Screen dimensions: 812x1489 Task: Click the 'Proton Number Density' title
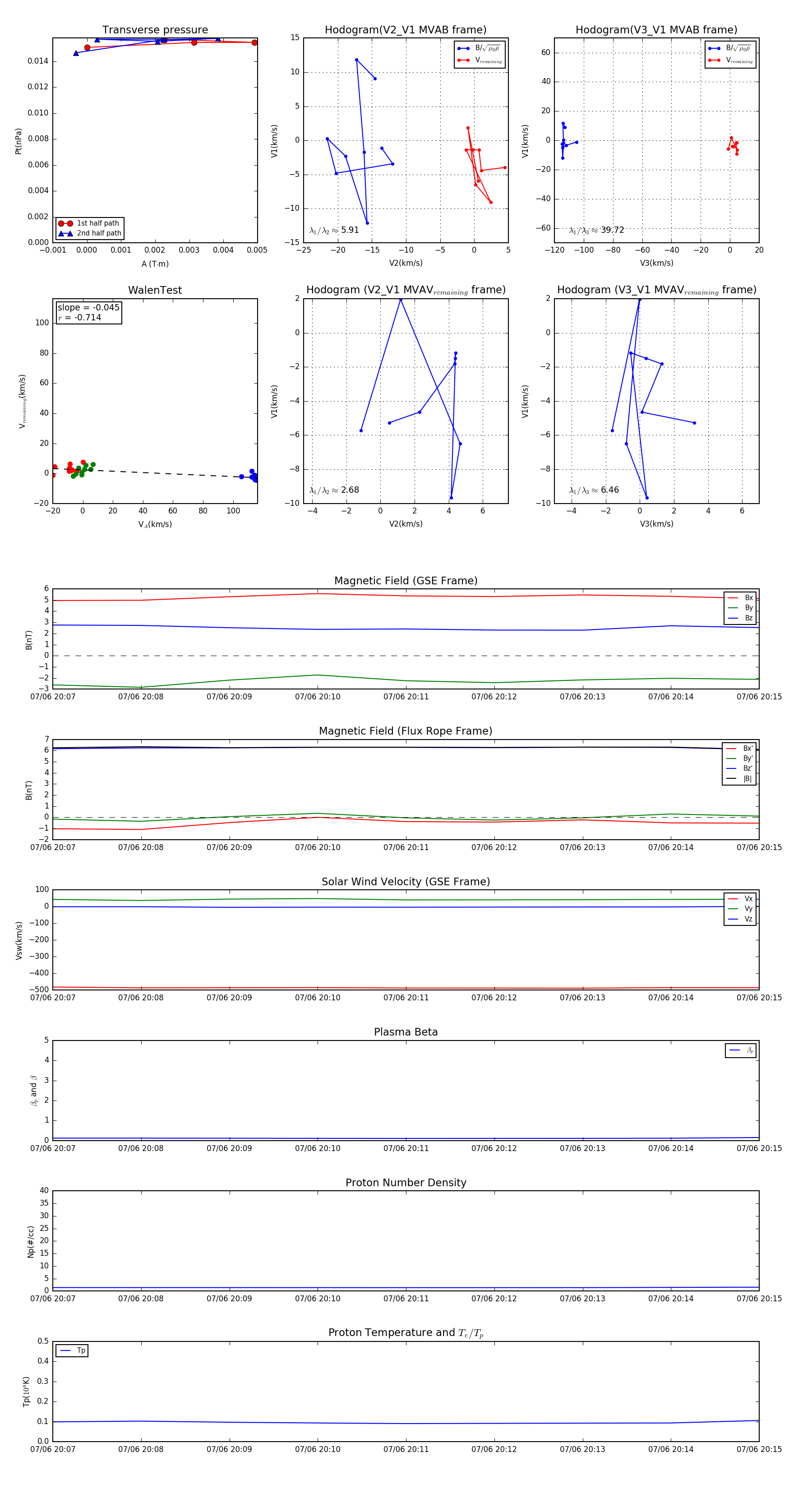(x=406, y=1183)
